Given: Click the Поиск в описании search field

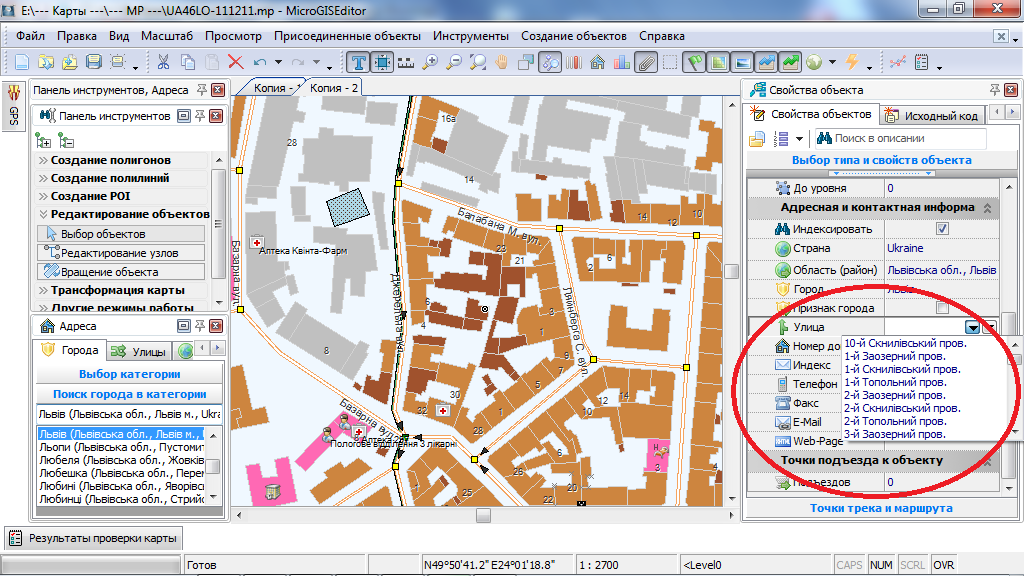Looking at the screenshot, I should 900,138.
